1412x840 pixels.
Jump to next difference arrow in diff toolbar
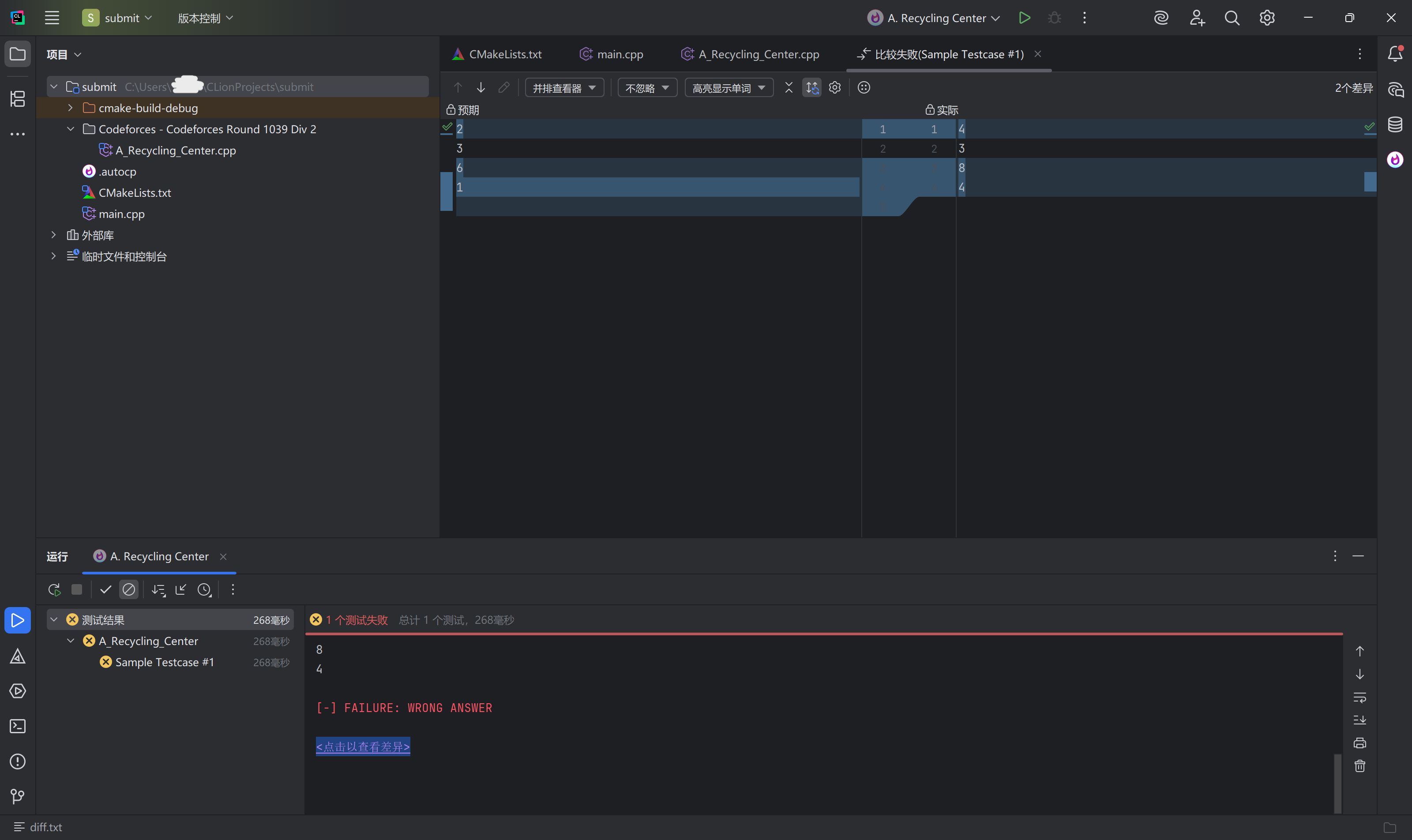pyautogui.click(x=481, y=88)
